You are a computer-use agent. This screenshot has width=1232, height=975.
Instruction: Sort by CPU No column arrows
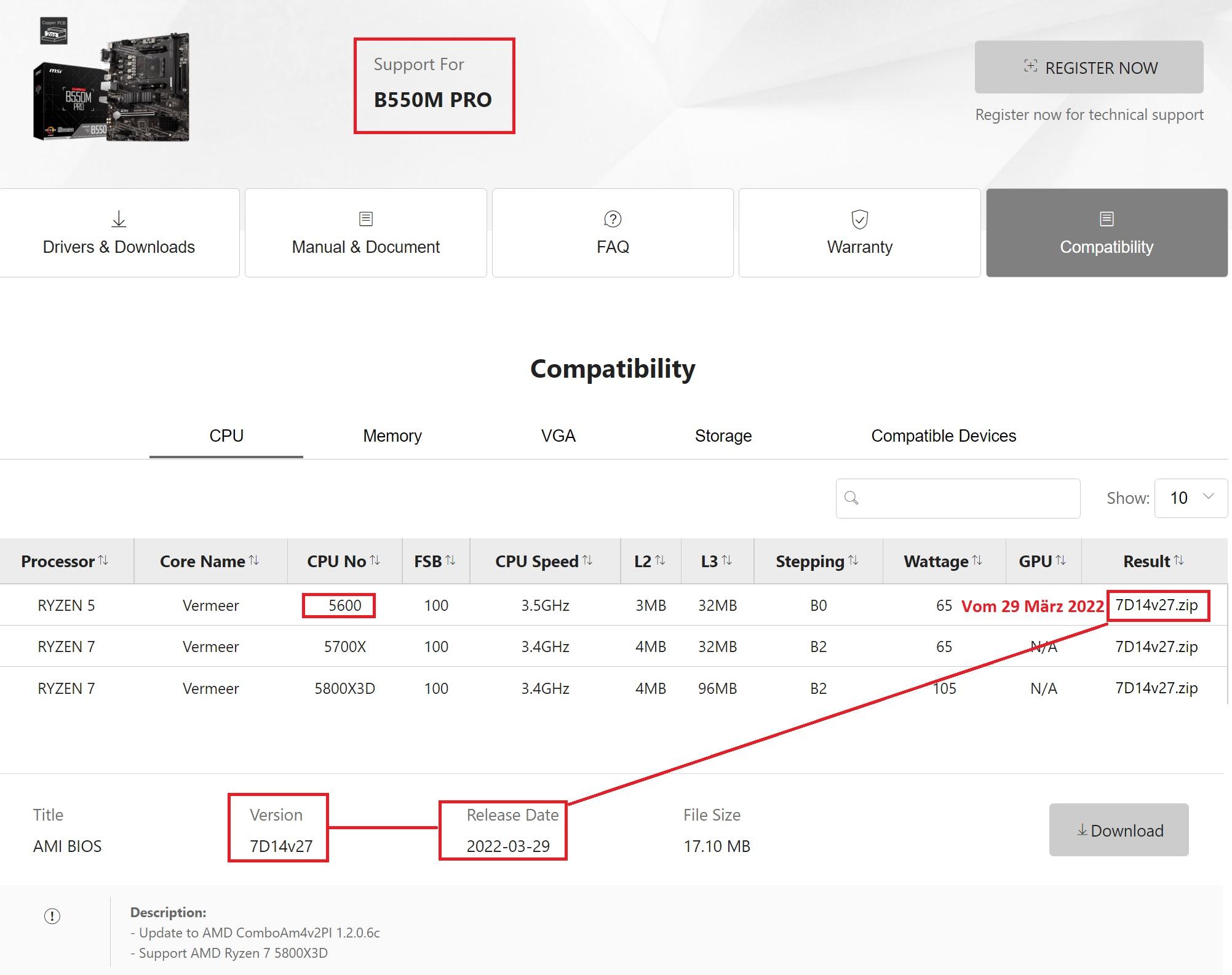click(375, 560)
